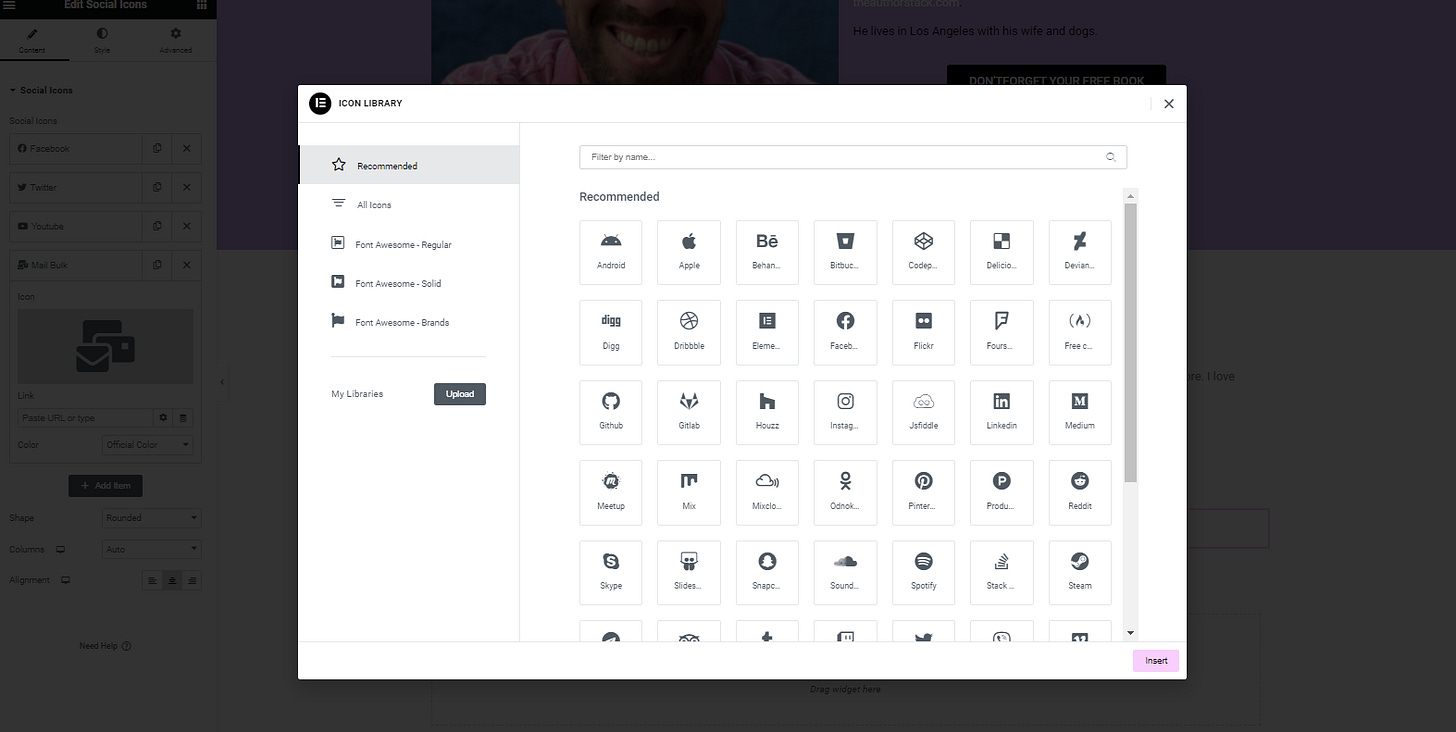The width and height of the screenshot is (1456, 732).
Task: Select the Digg icon
Action: pos(611,332)
